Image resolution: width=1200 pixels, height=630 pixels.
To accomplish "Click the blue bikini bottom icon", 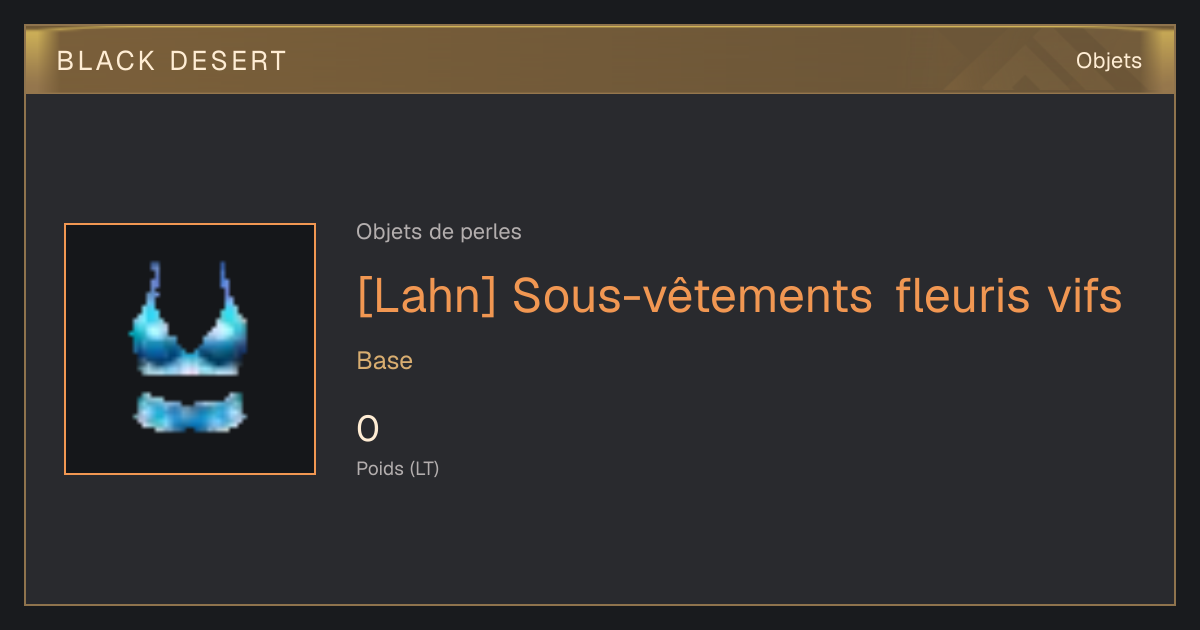I will coord(189,412).
